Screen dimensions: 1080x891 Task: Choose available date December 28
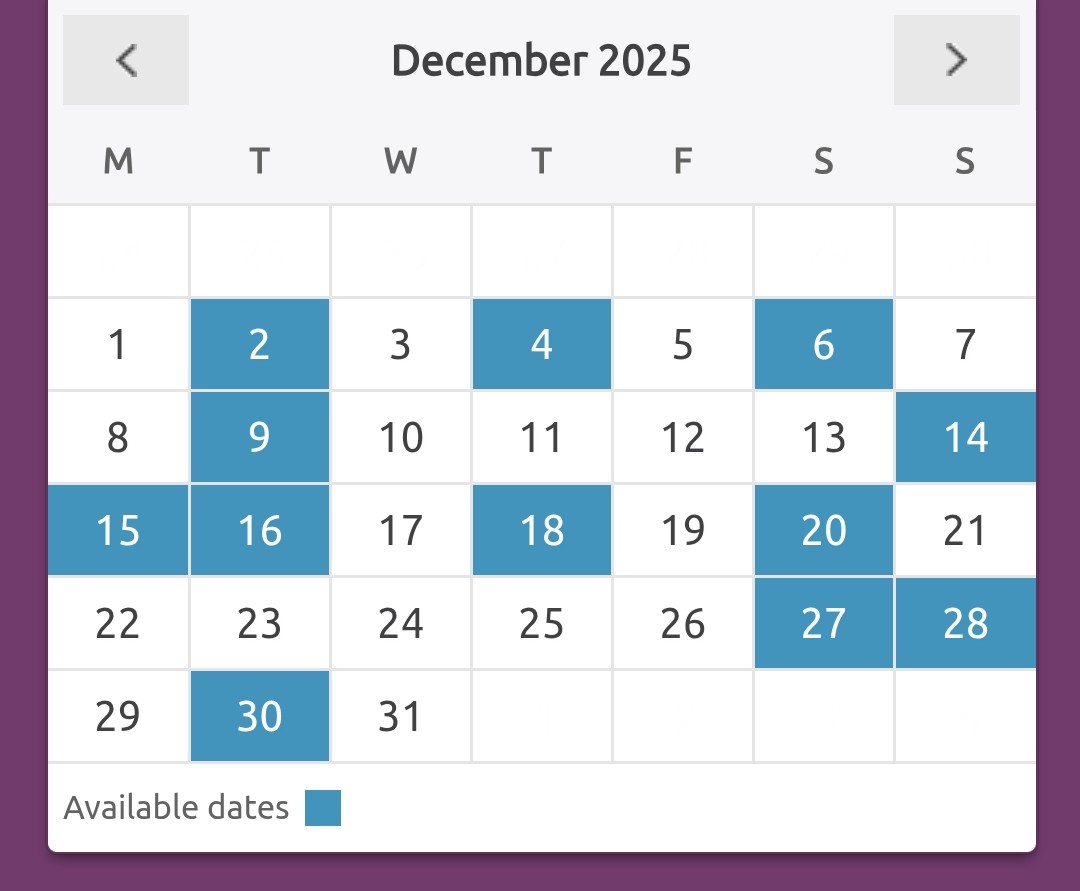pos(966,623)
